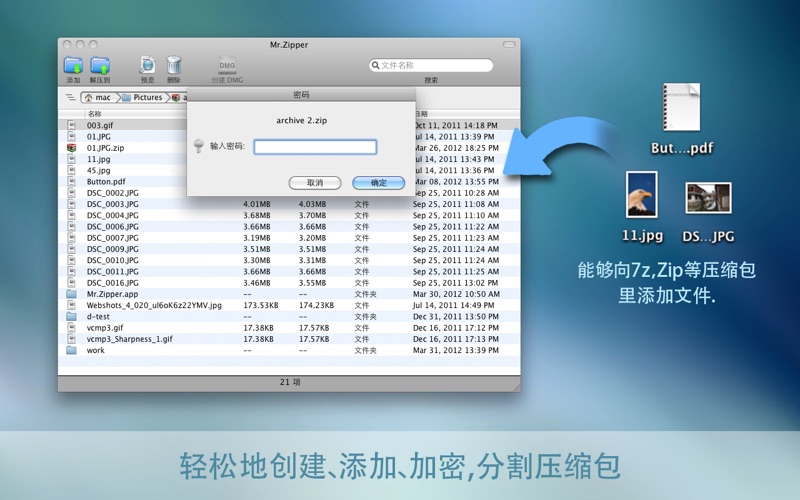Screen dimensions: 800x500
Task: Select the DS…JPG photo thumbnail on the desktop
Action: [708, 197]
